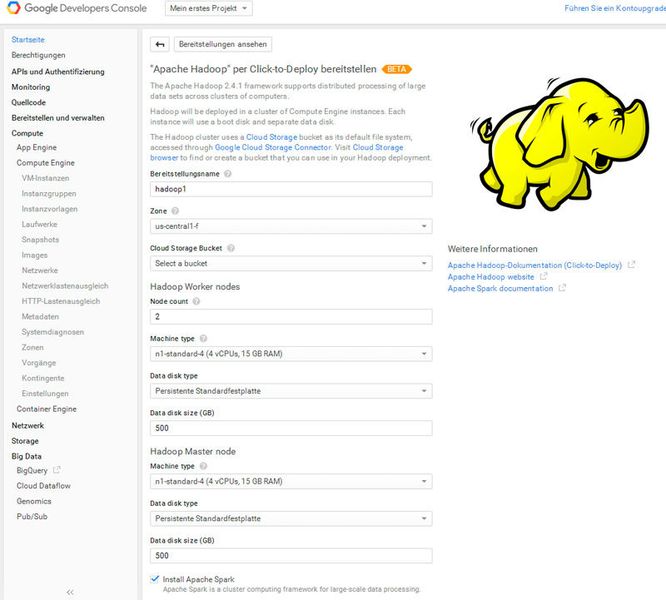The image size is (666, 600).
Task: Click the Node count input field
Action: (291, 316)
